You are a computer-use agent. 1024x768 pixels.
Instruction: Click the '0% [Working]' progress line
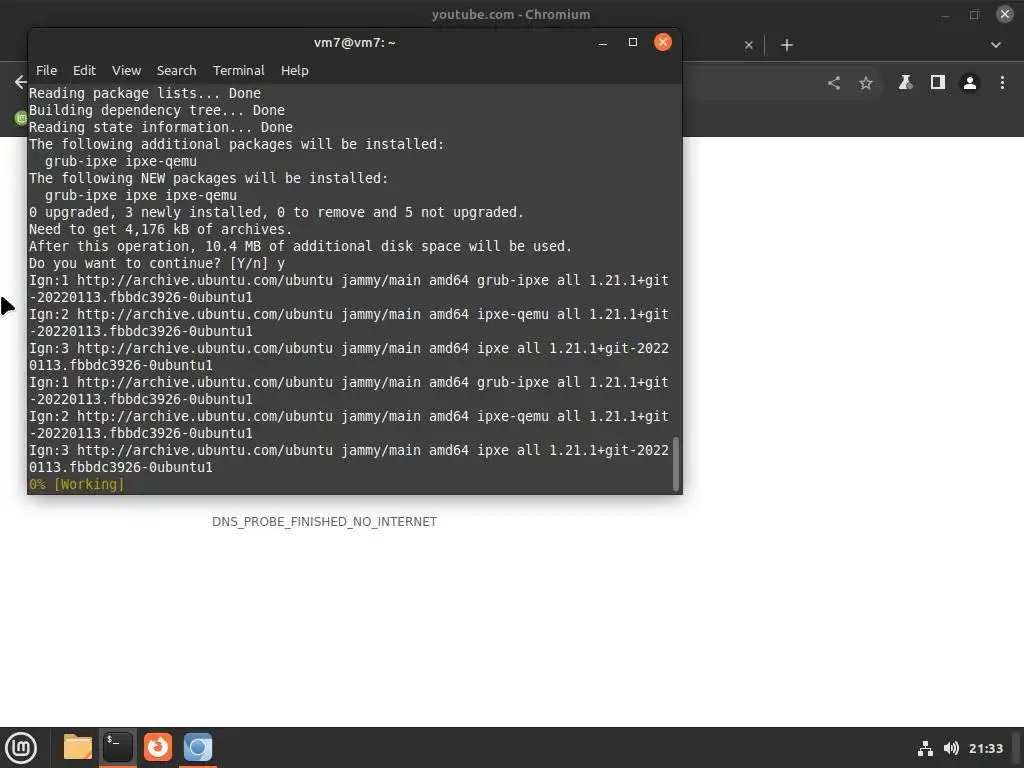click(x=76, y=485)
